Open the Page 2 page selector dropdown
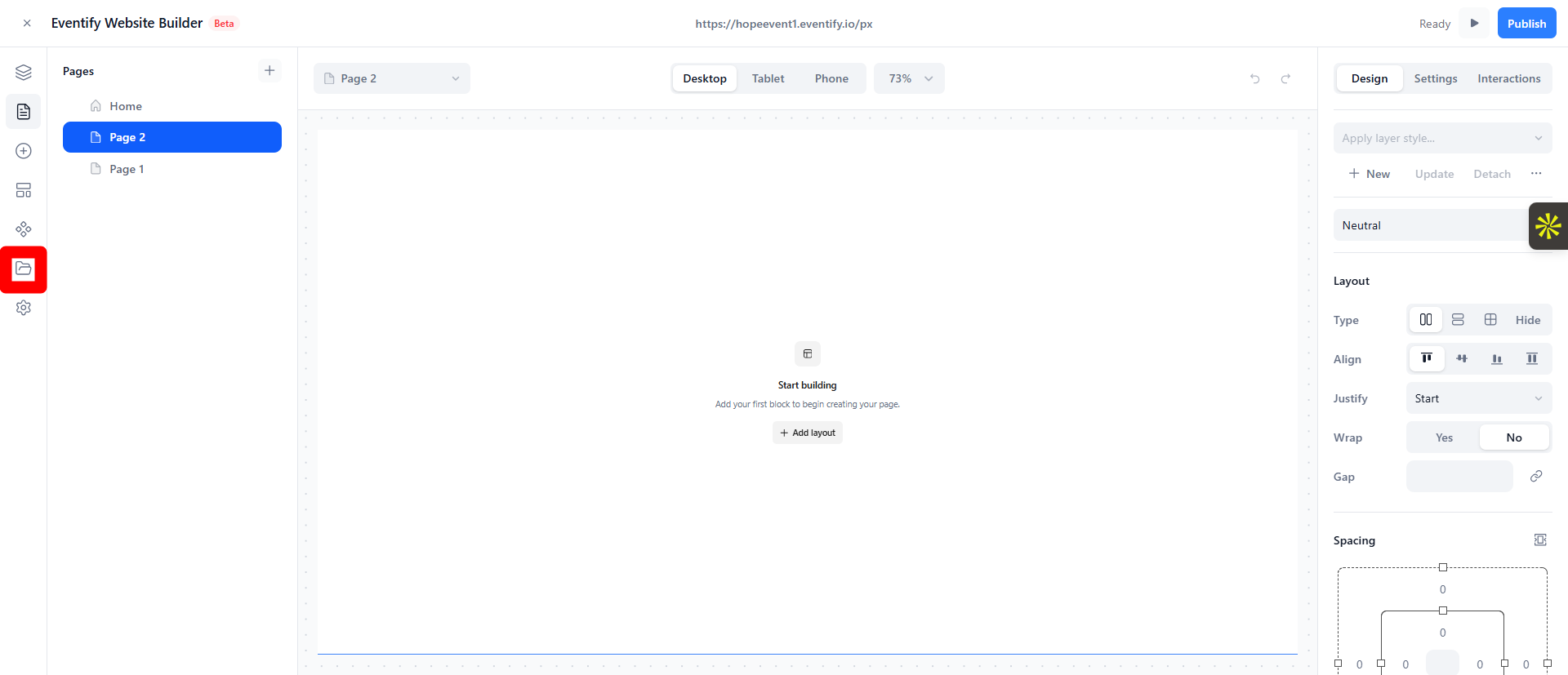This screenshot has width=1568, height=675. point(392,78)
